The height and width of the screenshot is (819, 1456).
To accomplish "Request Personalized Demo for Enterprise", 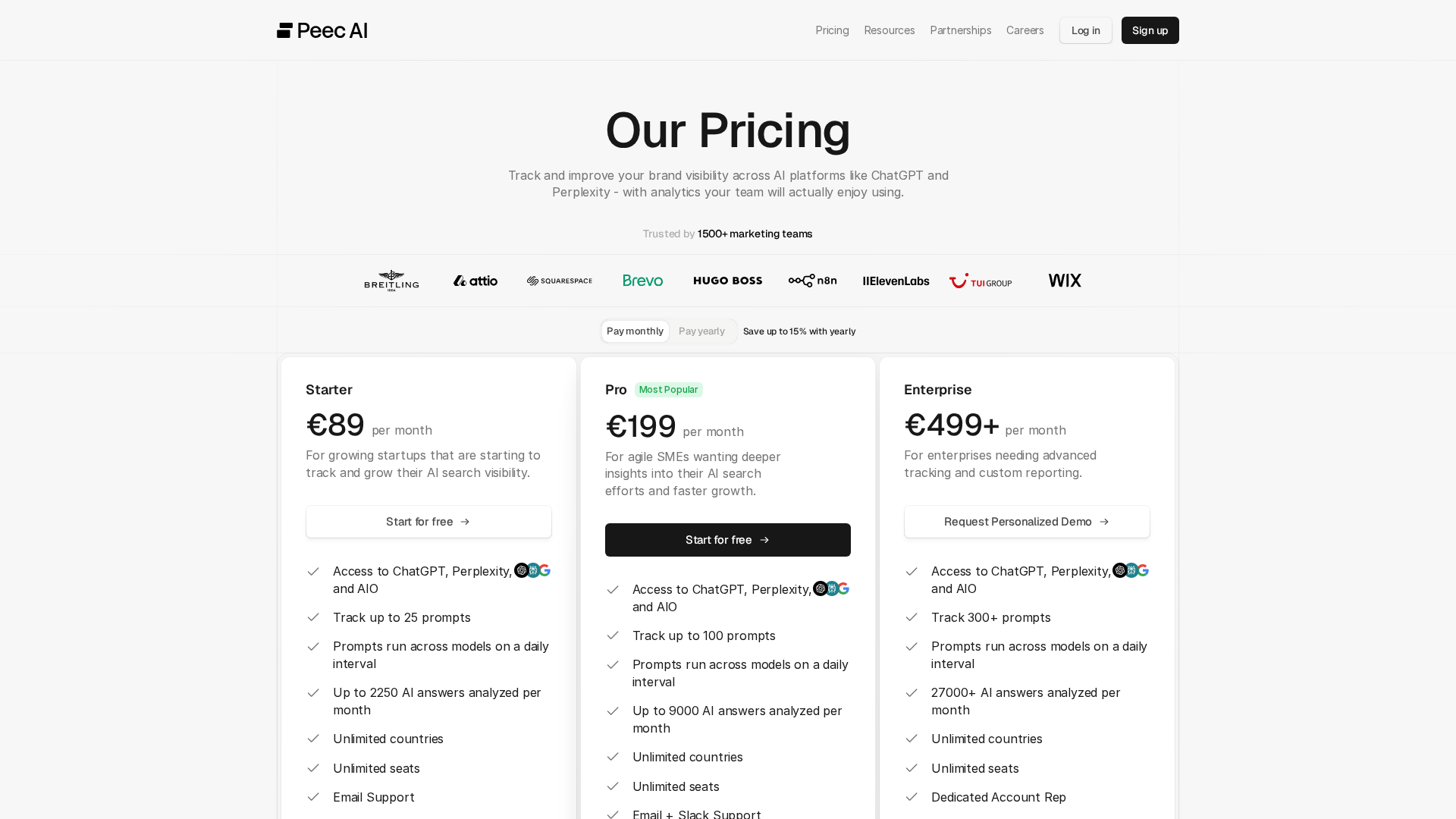I will [1027, 522].
